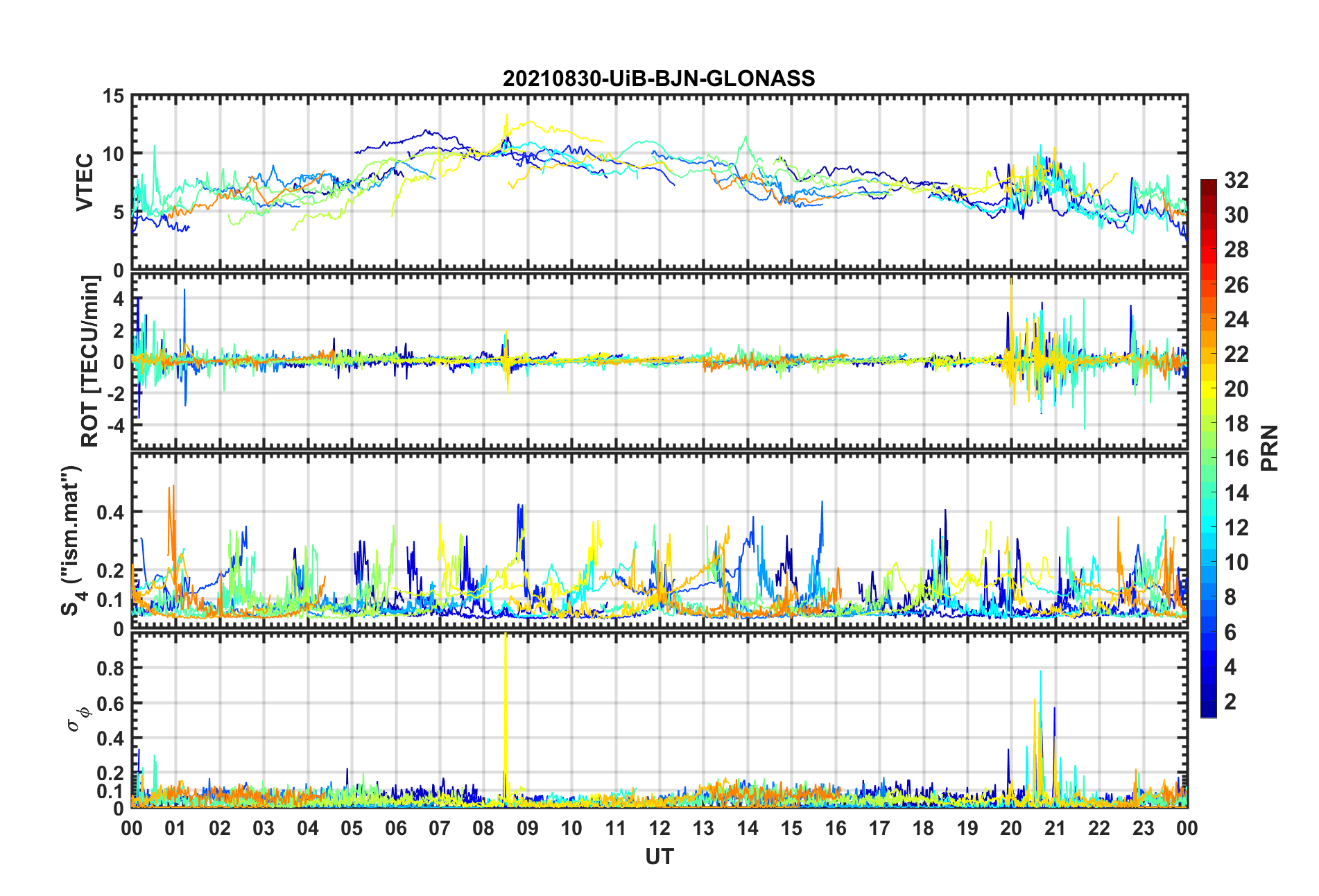Click the VTEC tick label 5
The image size is (1319, 896).
[119, 212]
